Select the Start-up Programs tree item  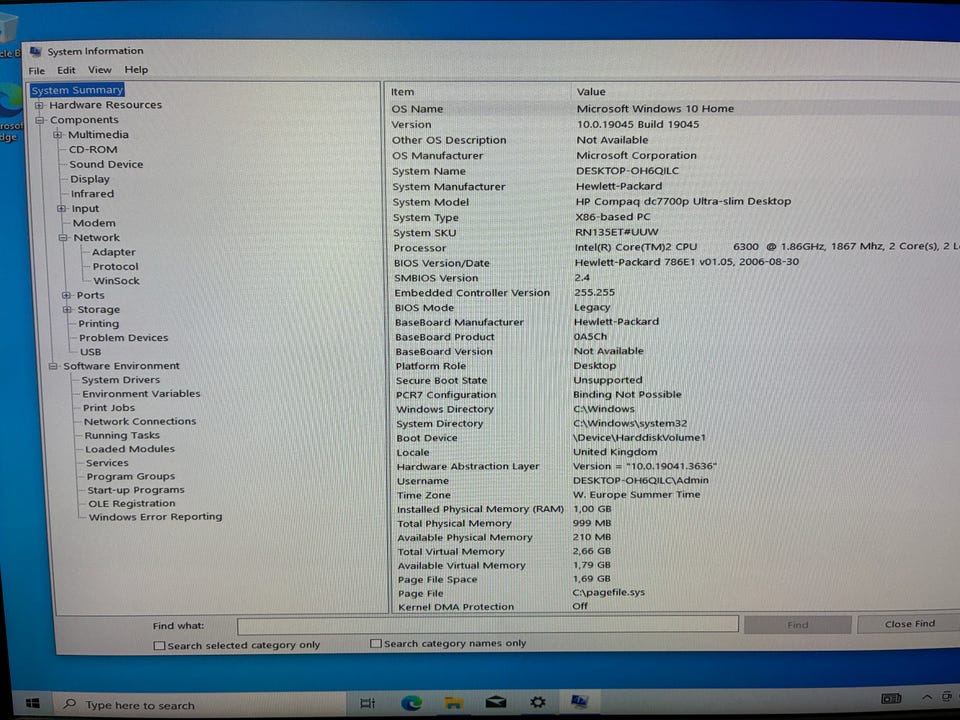coord(135,490)
